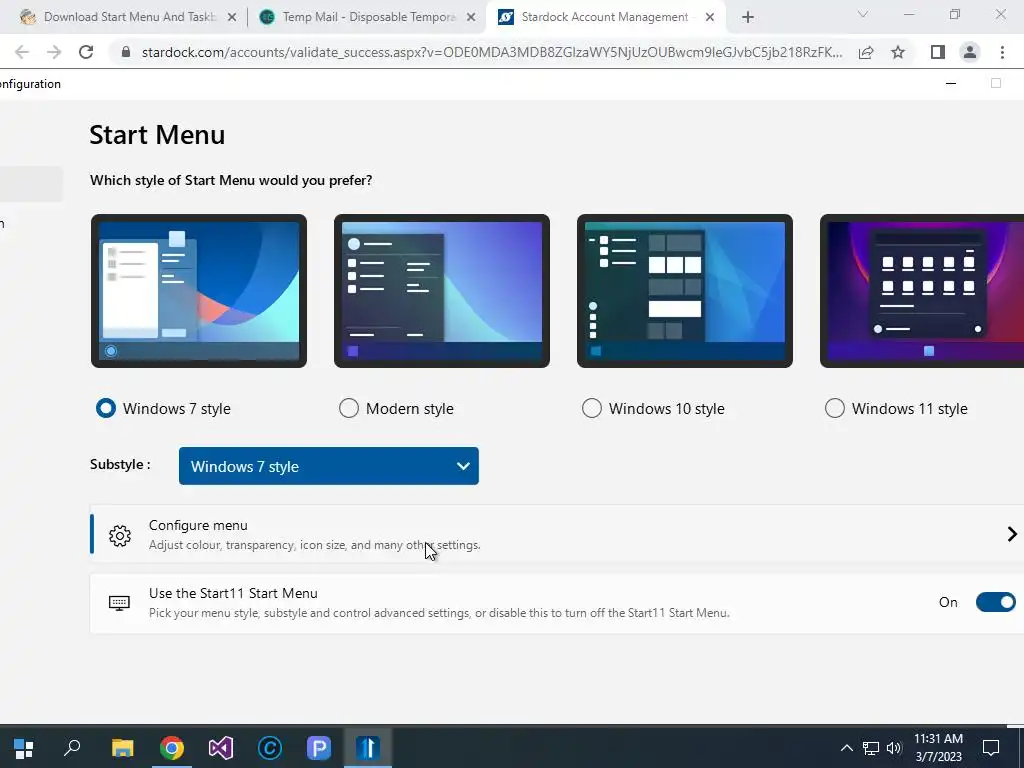Select the Windows 11 style radio button
The width and height of the screenshot is (1024, 768).
tap(835, 408)
